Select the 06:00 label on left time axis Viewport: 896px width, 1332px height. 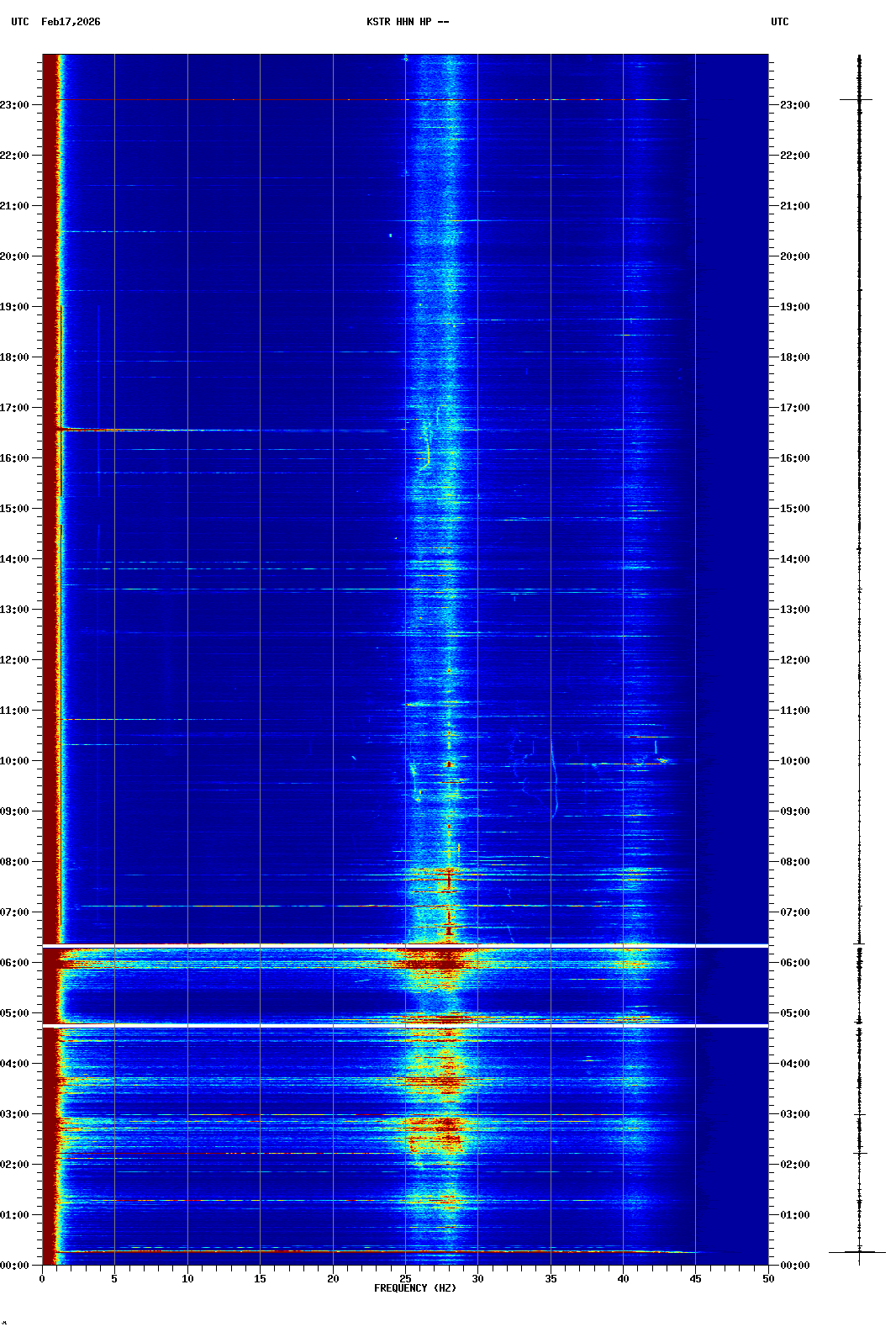click(15, 963)
